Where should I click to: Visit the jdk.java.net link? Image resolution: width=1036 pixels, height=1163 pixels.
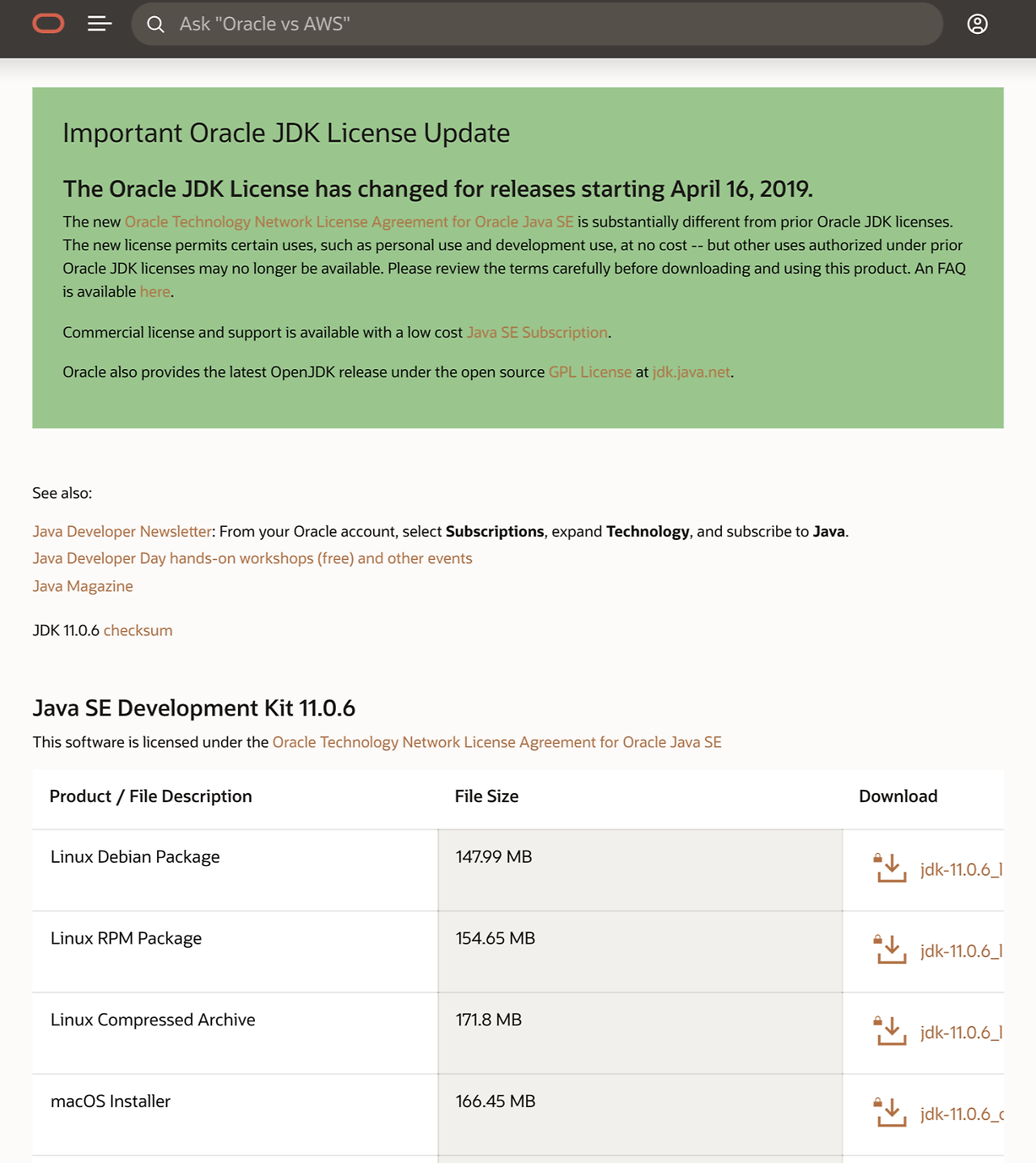(691, 372)
